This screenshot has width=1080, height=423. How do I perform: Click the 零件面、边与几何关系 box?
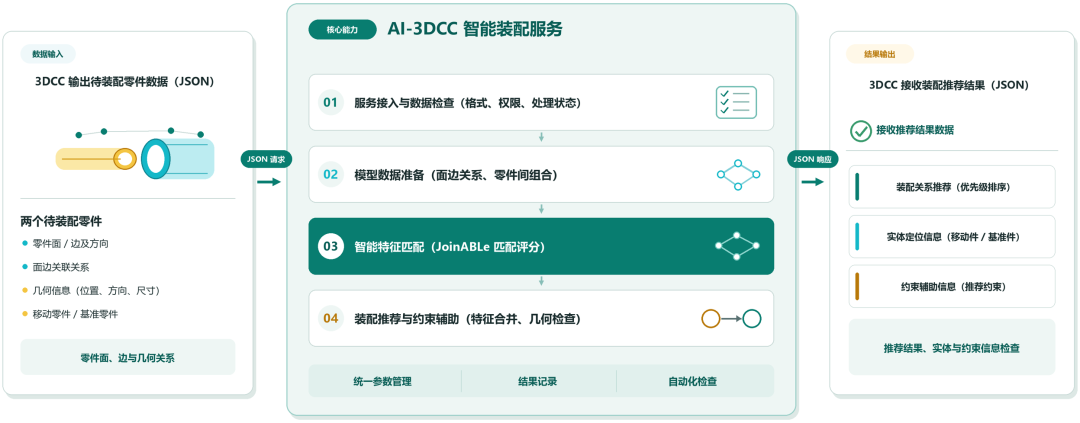click(128, 357)
